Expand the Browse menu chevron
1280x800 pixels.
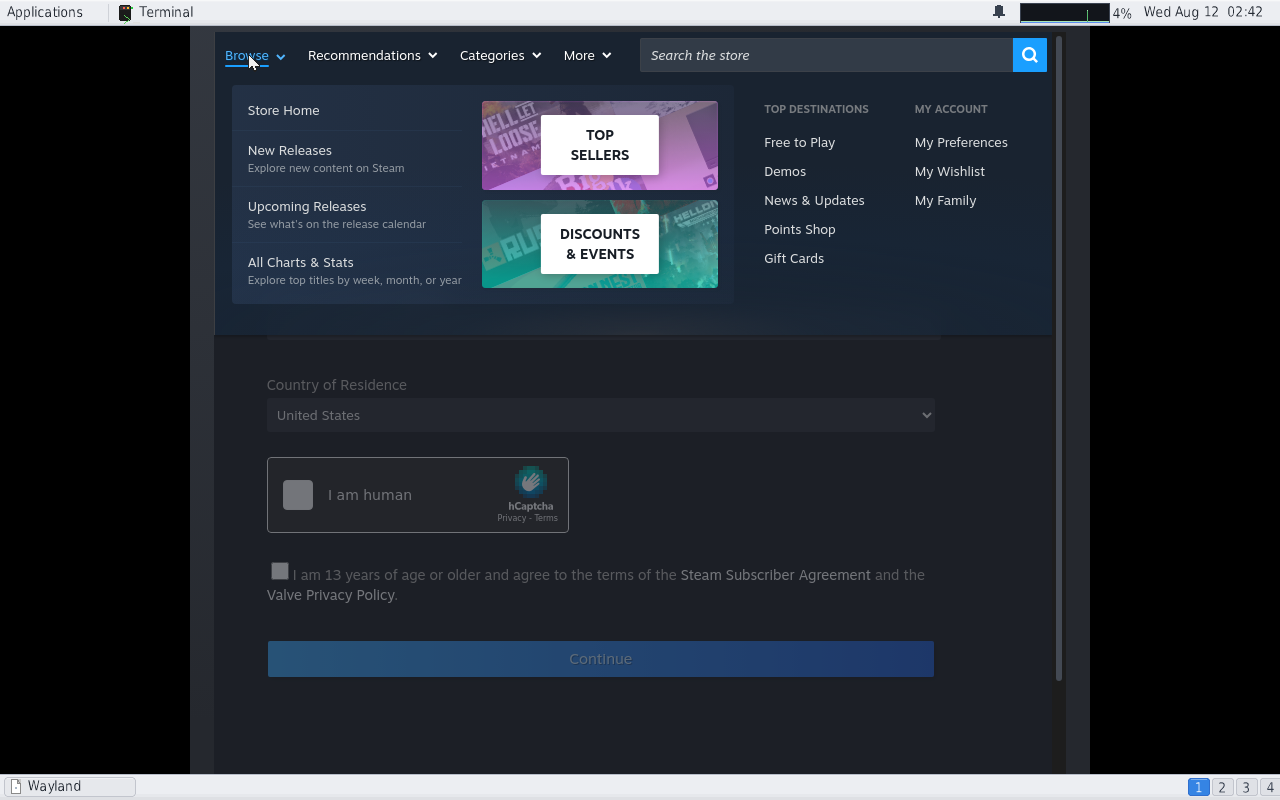(281, 56)
